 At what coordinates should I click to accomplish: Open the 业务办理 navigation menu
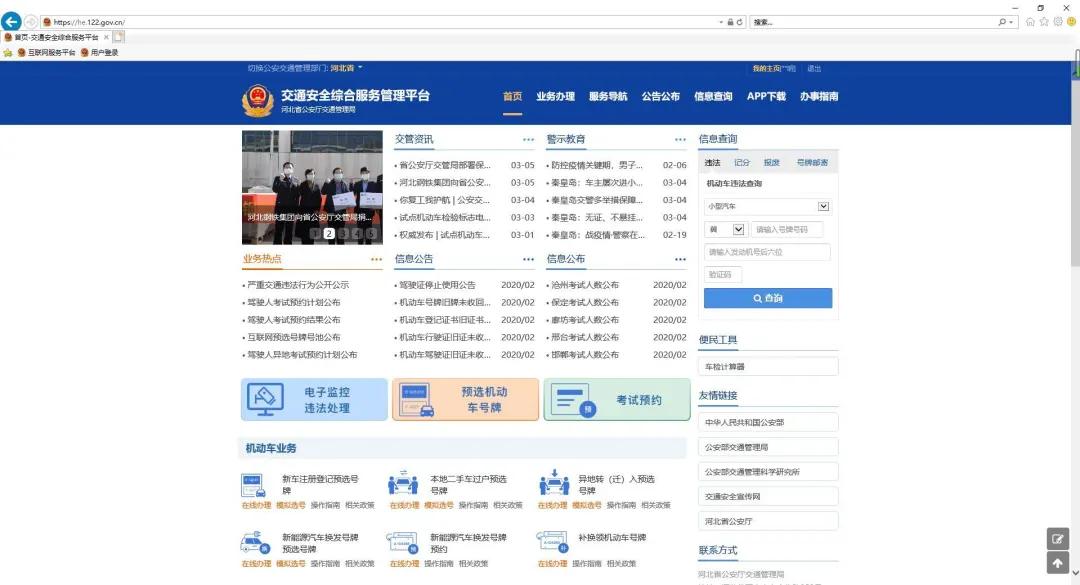pyautogui.click(x=556, y=96)
